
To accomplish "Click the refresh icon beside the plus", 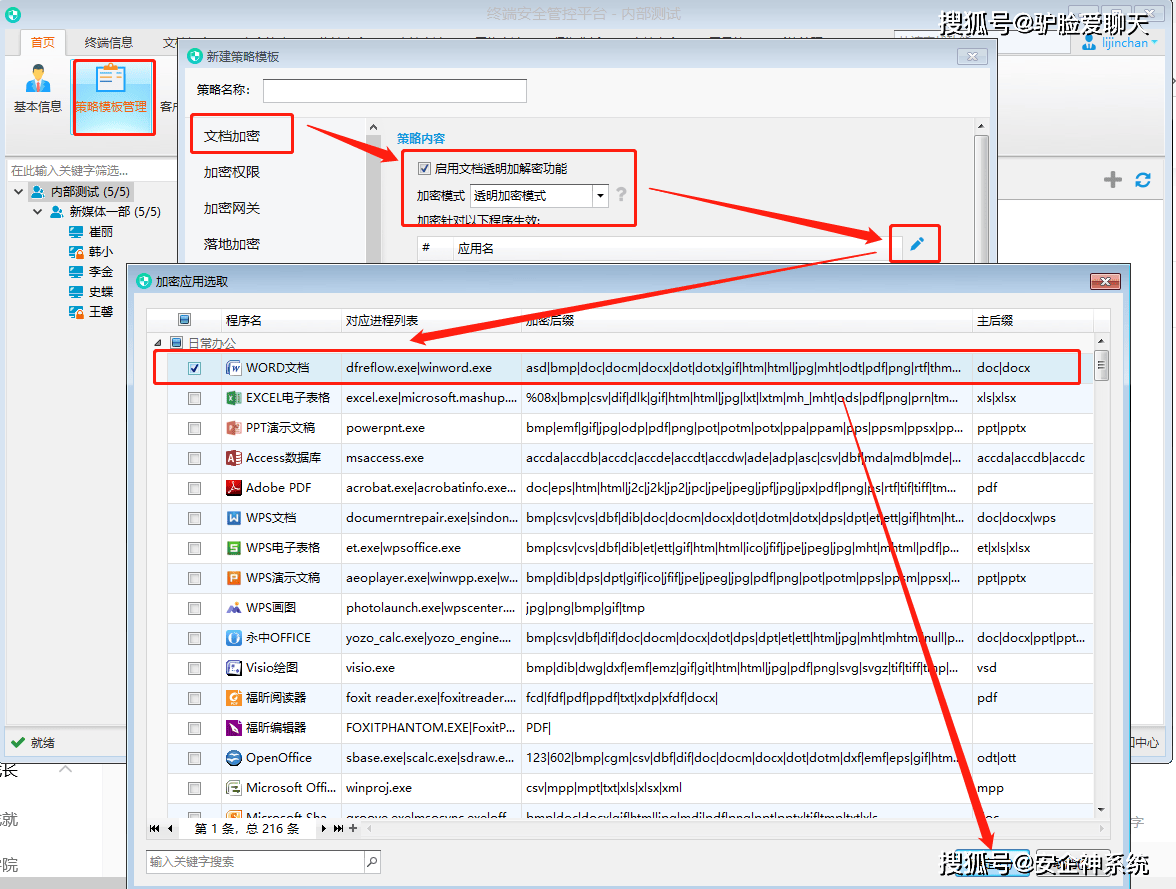I will [1142, 180].
